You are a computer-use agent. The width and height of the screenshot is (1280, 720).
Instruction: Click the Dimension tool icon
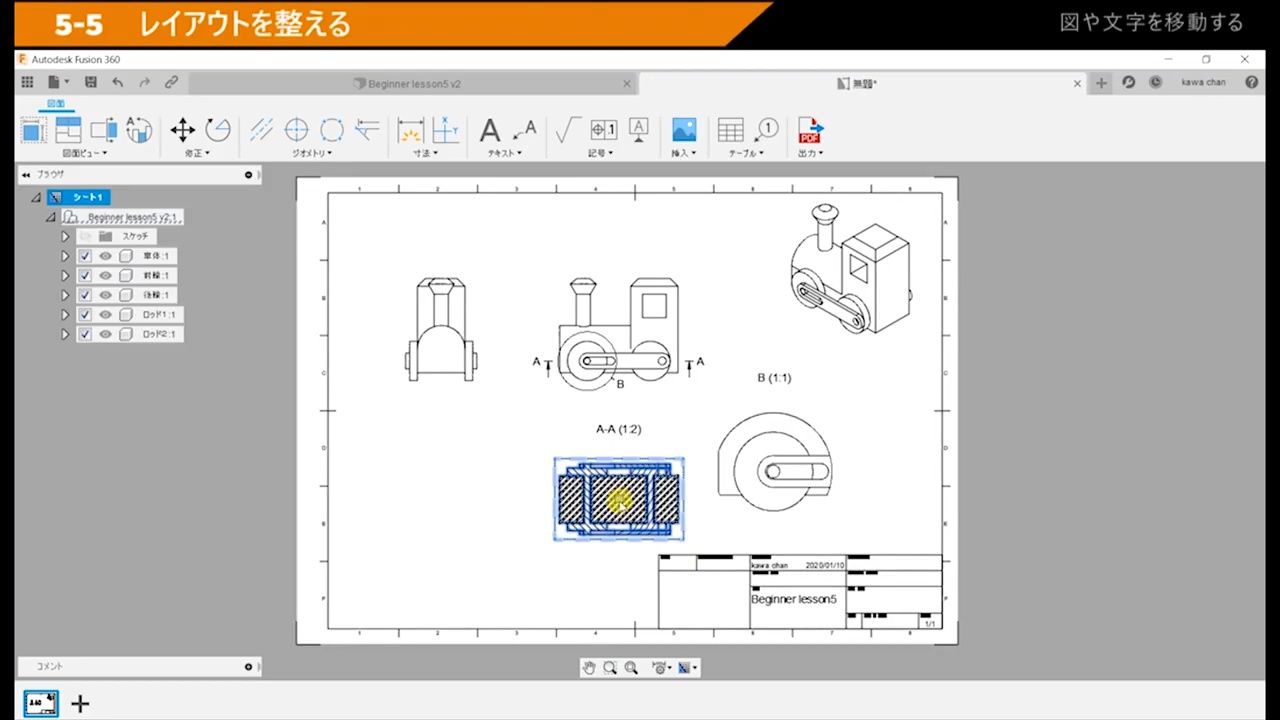pyautogui.click(x=410, y=130)
